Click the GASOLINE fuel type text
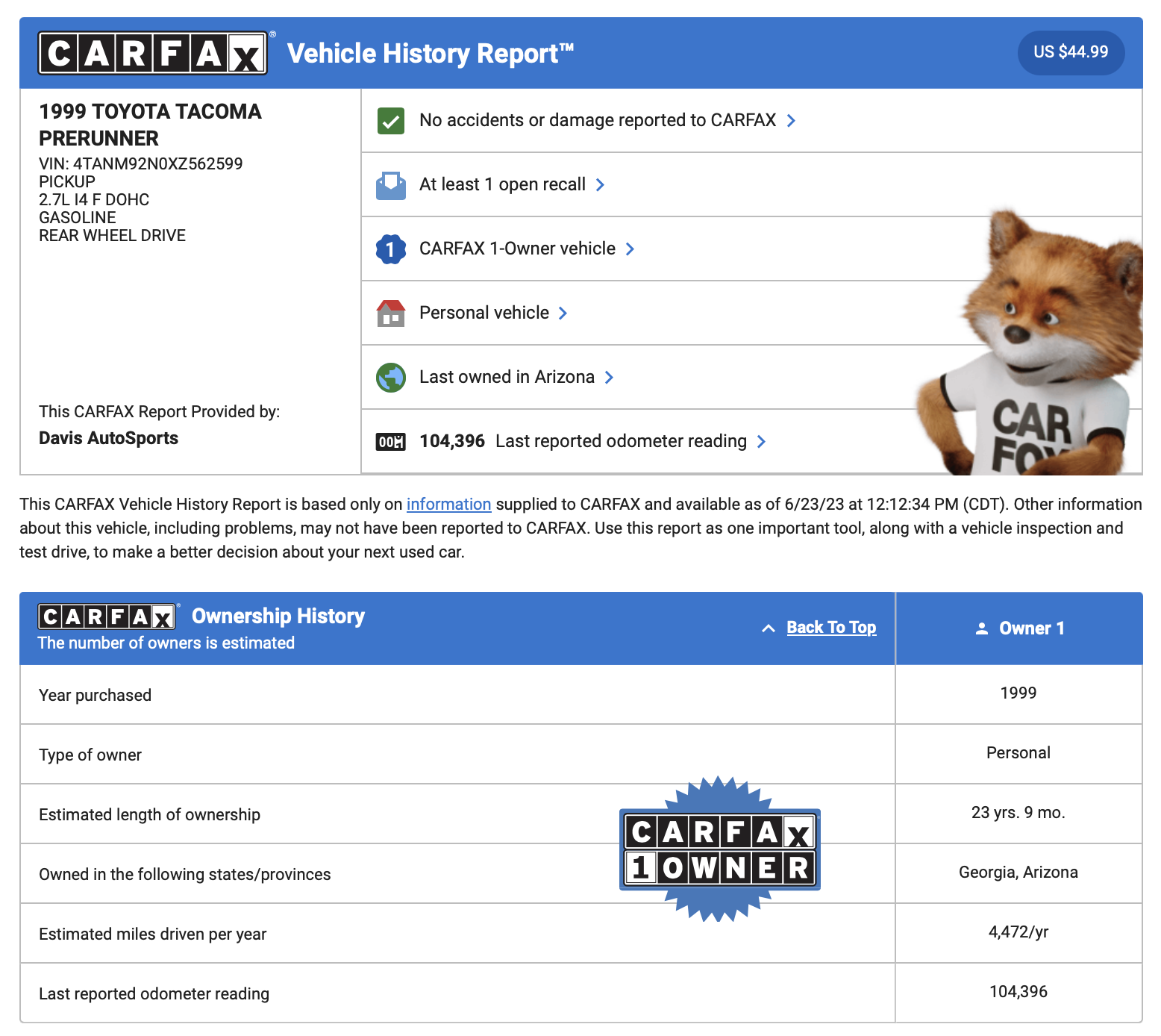Image resolution: width=1161 pixels, height=1036 pixels. [x=78, y=217]
